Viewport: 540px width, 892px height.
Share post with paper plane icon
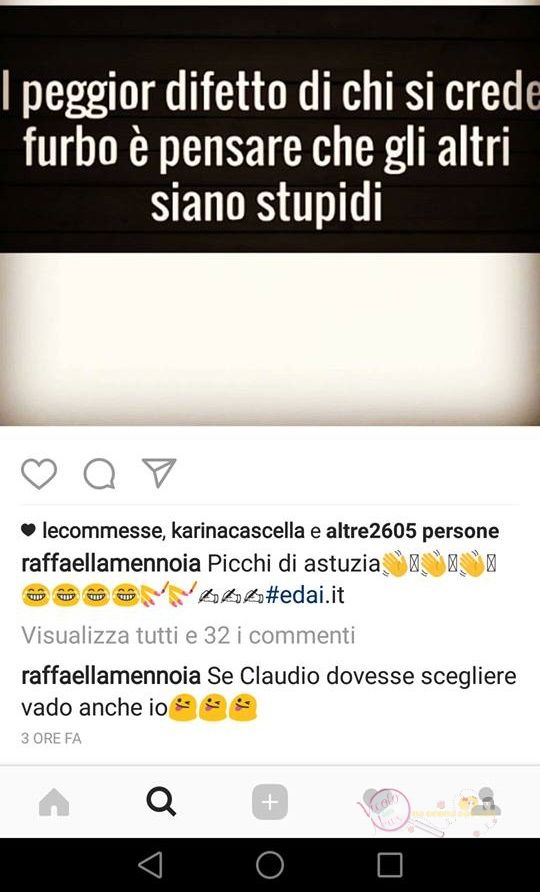(x=159, y=472)
